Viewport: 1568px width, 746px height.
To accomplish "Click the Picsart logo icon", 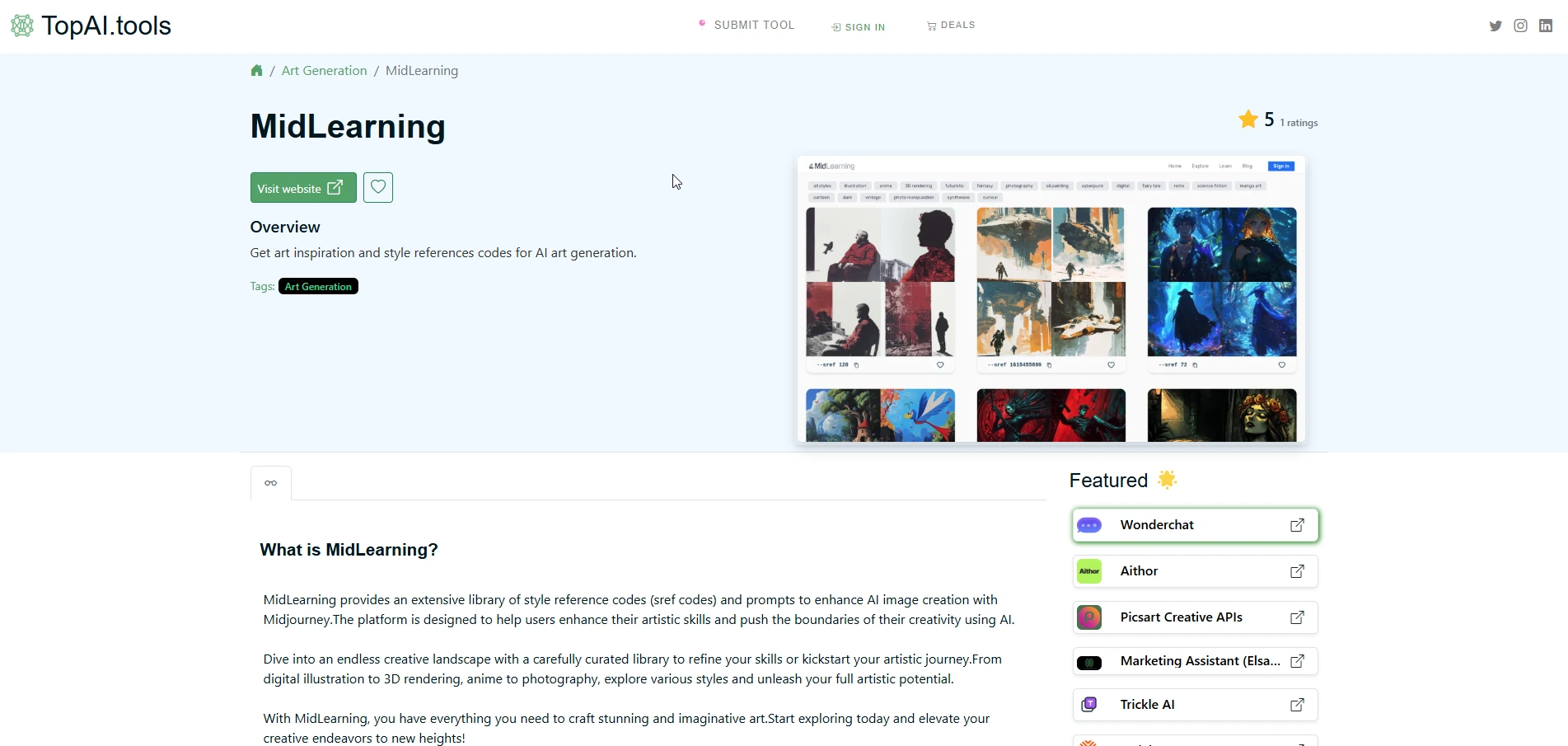I will [1089, 617].
